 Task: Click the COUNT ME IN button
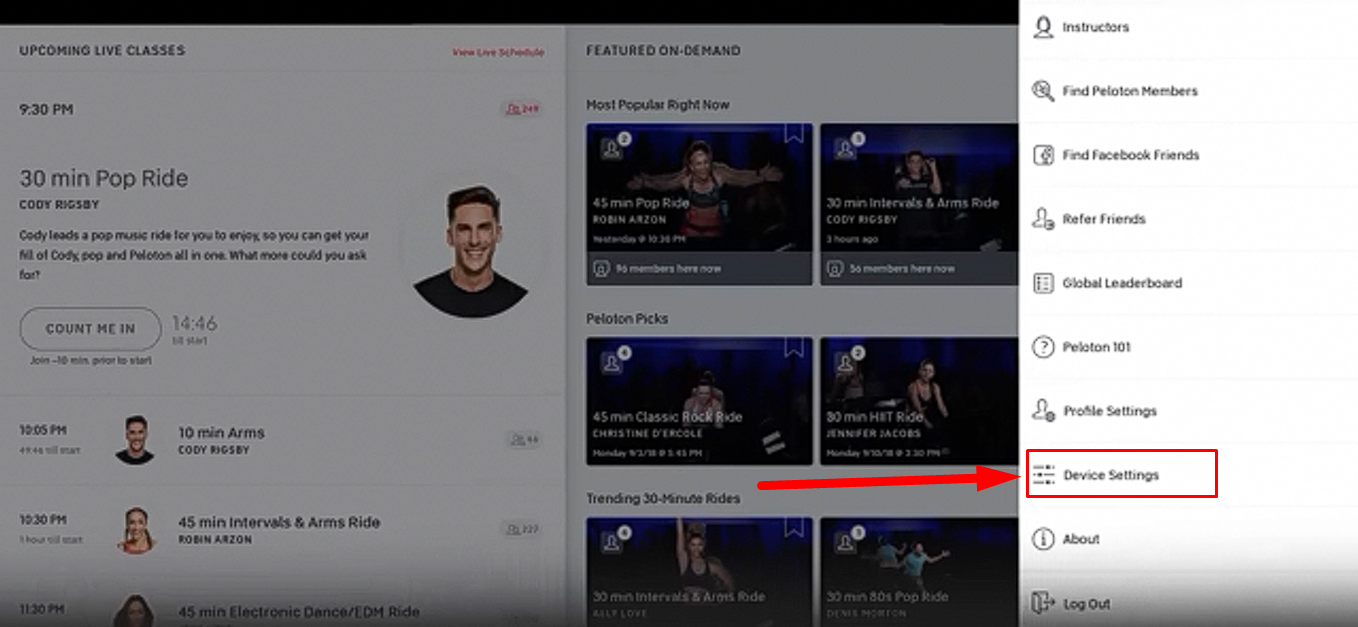pyautogui.click(x=90, y=328)
